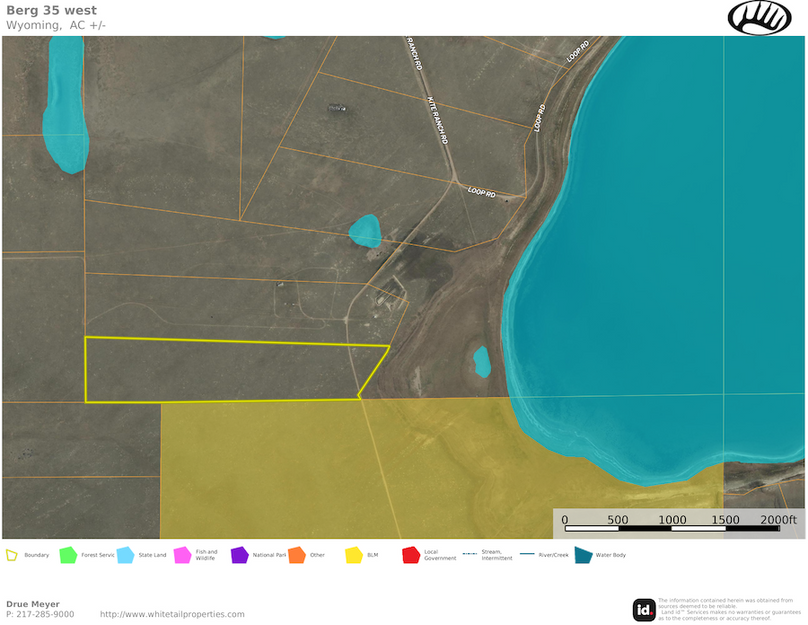The height and width of the screenshot is (625, 808).
Task: Click the orange Other legend icon
Action: tap(296, 555)
